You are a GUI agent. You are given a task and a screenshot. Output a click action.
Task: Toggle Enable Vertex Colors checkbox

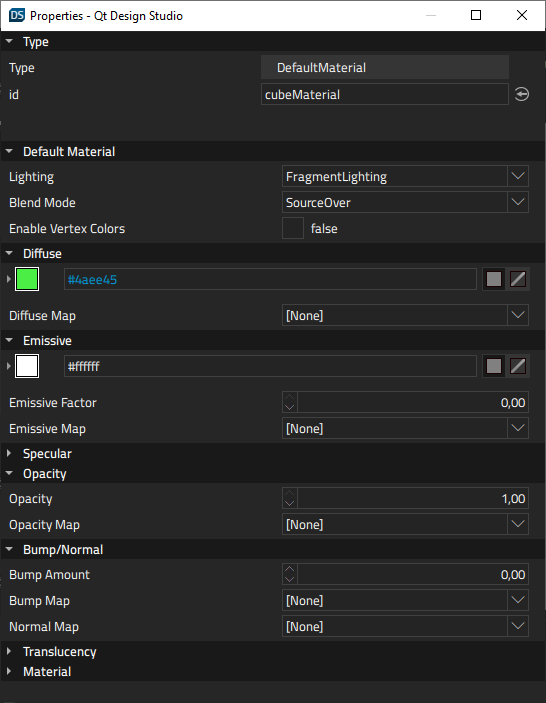pyautogui.click(x=293, y=228)
